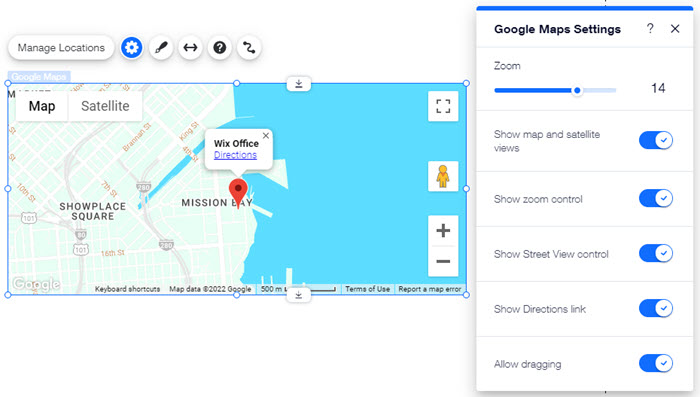
Task: Click the blue settings gear icon
Action: pos(132,47)
